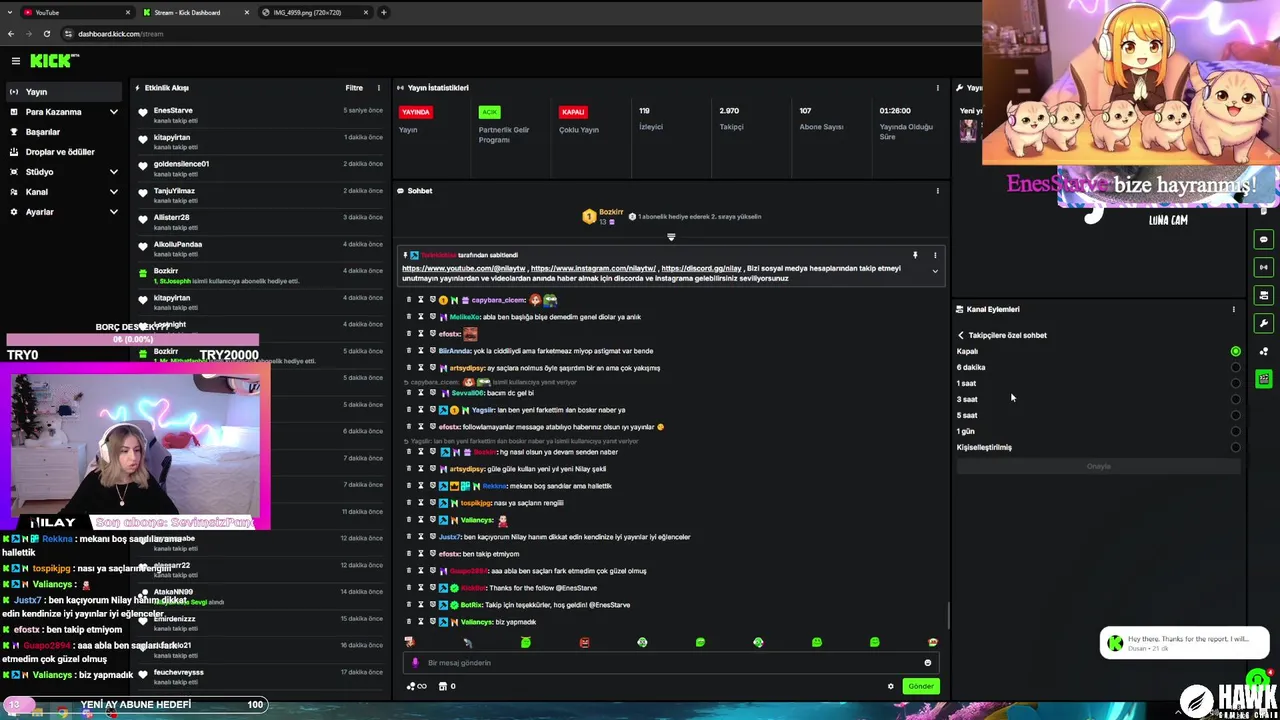
Task: Delete Valiancys 'biz yapmadık' message trash icon
Action: point(409,622)
